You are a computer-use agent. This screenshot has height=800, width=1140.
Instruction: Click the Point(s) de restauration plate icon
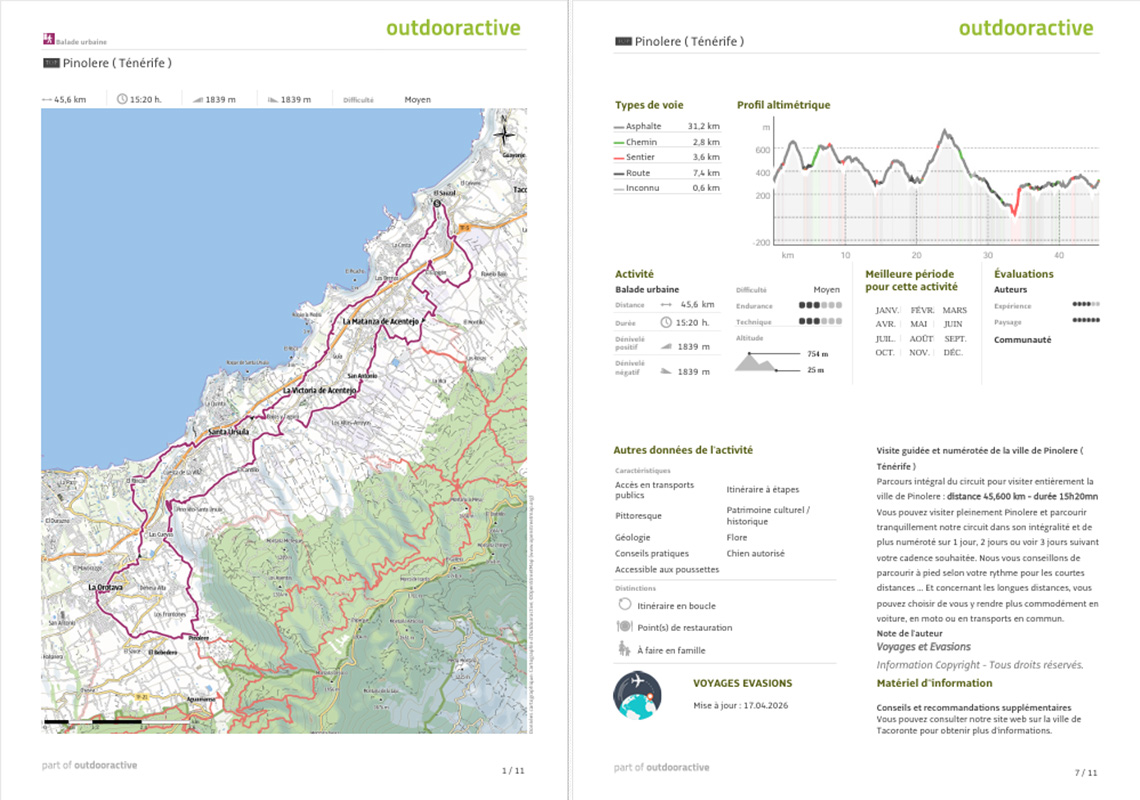pos(625,626)
